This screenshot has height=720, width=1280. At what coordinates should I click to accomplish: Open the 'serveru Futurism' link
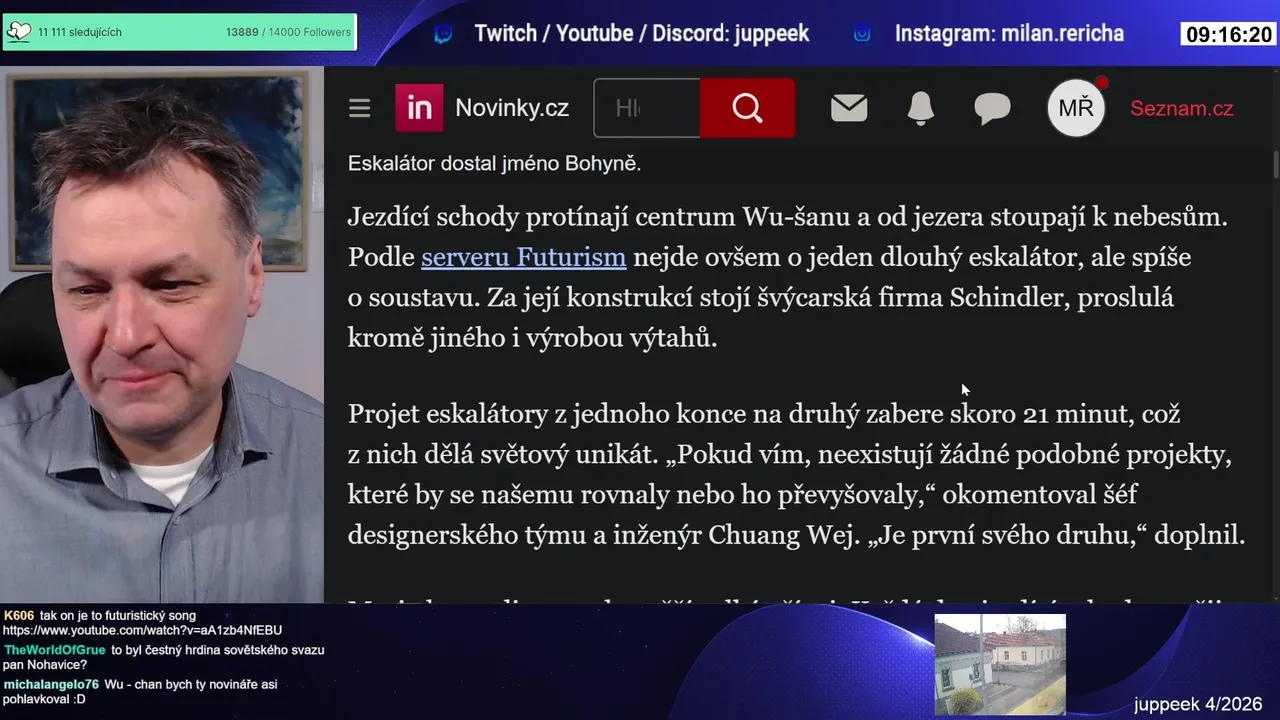coord(524,257)
